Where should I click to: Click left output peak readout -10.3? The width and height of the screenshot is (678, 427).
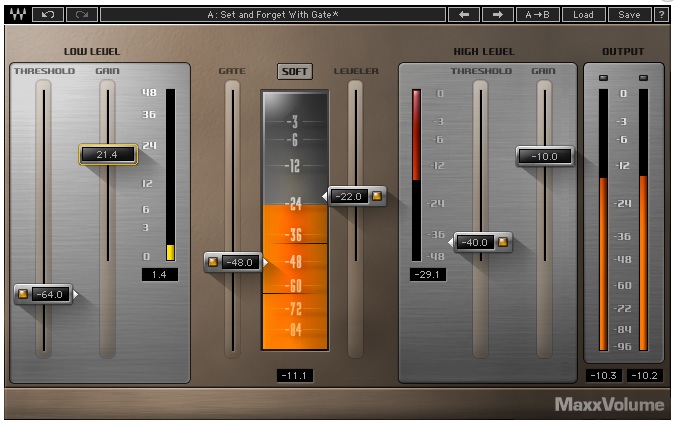click(604, 375)
